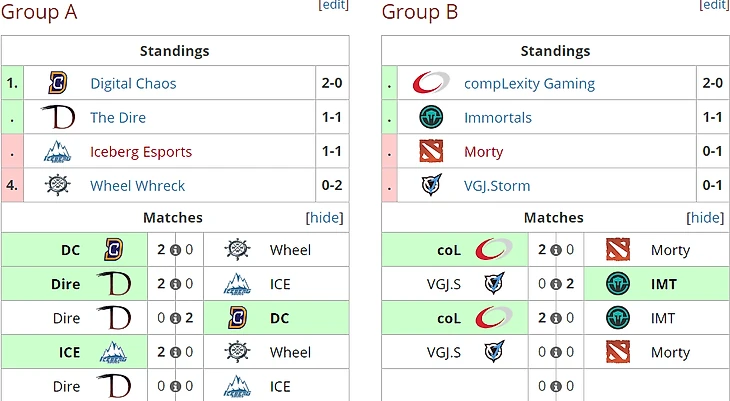Click the Immortals logo in Group B standings
The height and width of the screenshot is (401, 730).
click(430, 118)
